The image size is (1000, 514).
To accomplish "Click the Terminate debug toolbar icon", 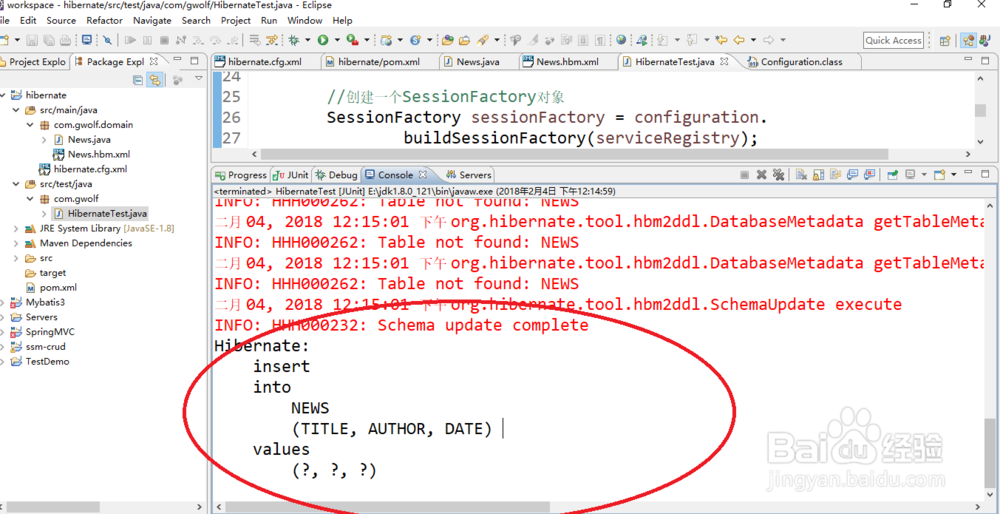I will (164, 40).
